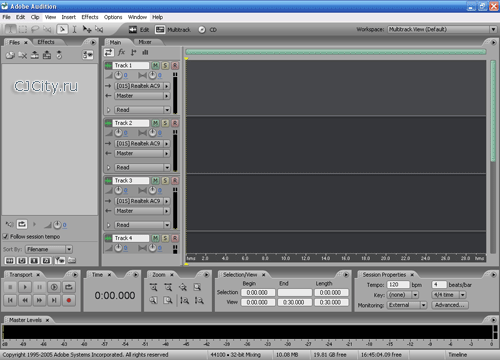Select the Time Selection tool in toolbar
The width and height of the screenshot is (500, 360).
(x=75, y=30)
